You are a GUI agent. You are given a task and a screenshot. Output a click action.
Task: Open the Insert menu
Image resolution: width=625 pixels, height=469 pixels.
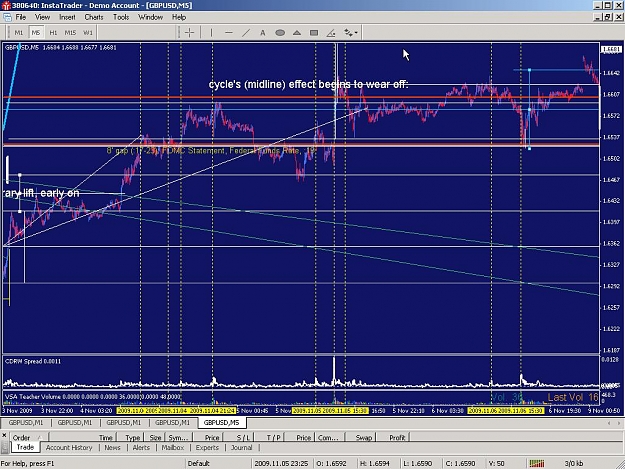pos(67,17)
